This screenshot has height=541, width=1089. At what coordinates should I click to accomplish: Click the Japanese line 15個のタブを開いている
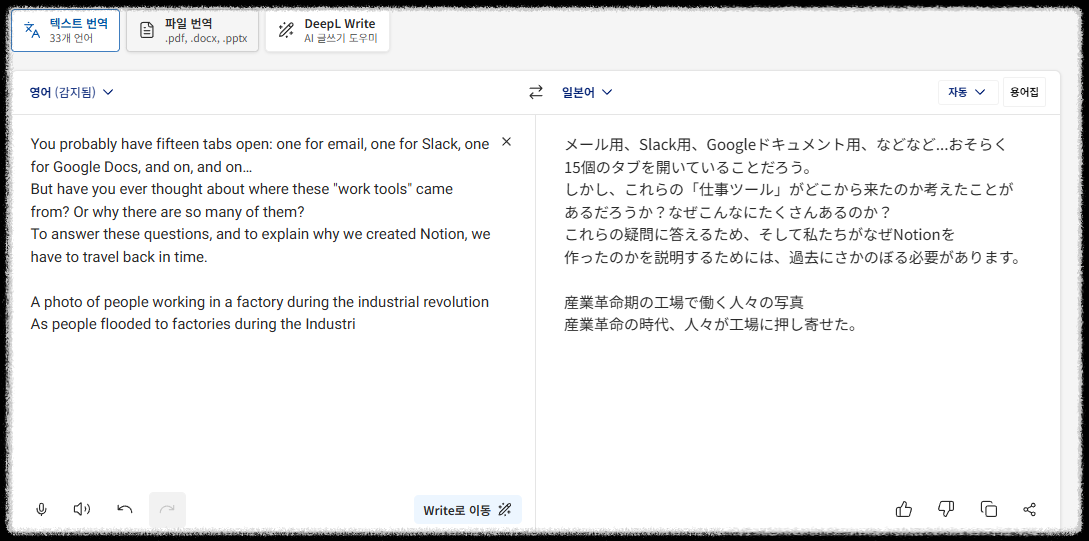pyautogui.click(x=688, y=167)
